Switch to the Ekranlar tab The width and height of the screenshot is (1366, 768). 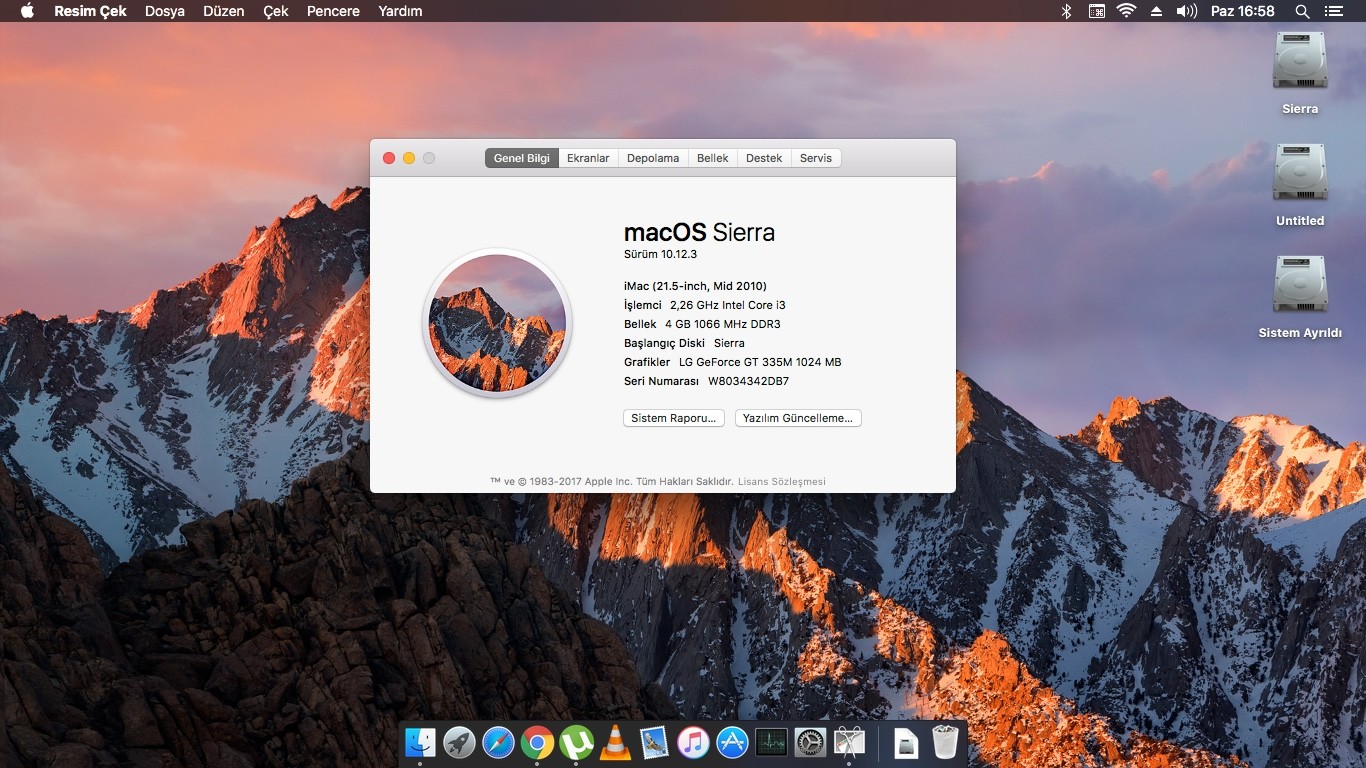coord(588,158)
